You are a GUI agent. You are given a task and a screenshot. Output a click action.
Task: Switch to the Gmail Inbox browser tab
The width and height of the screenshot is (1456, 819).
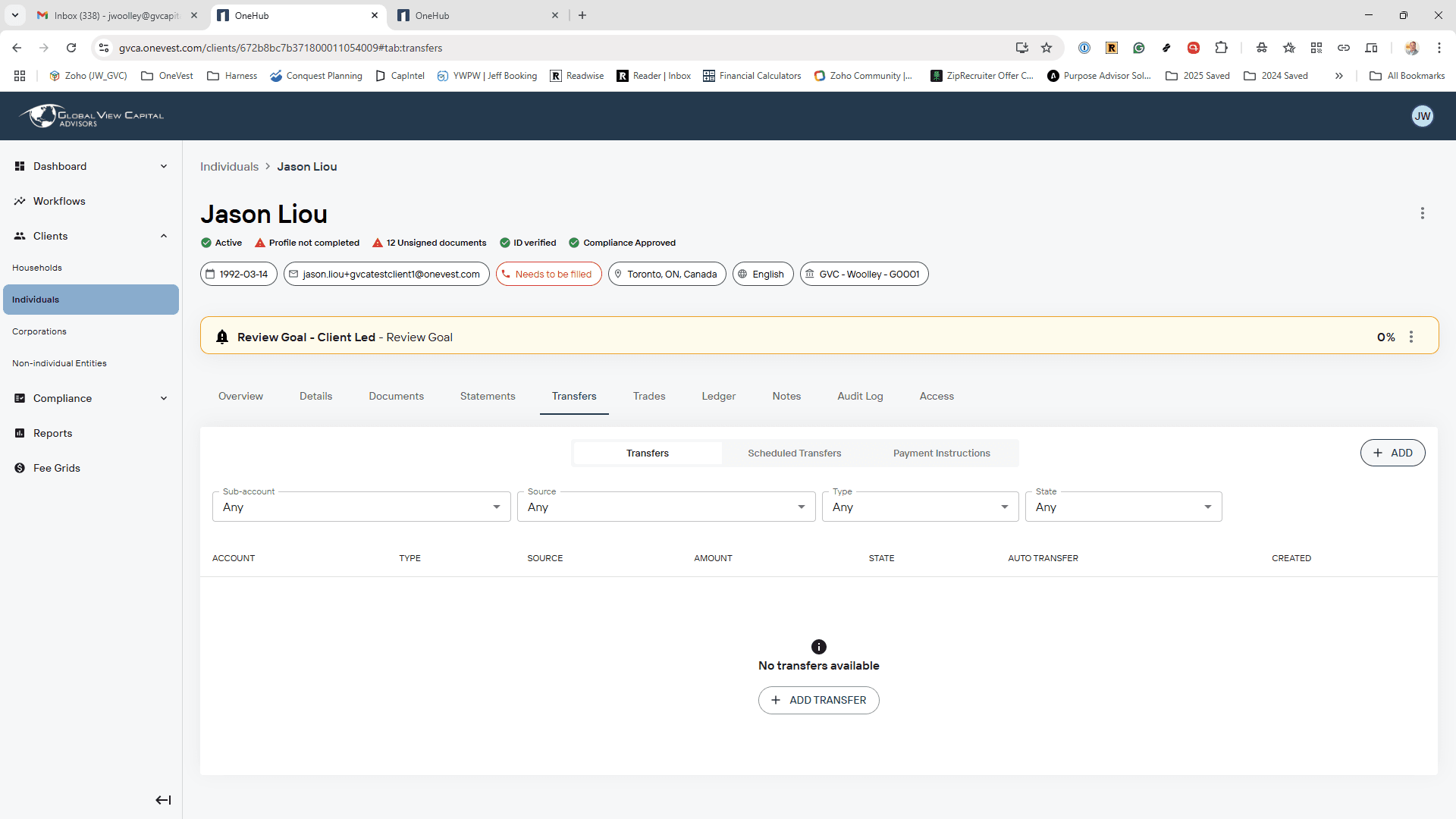point(118,15)
